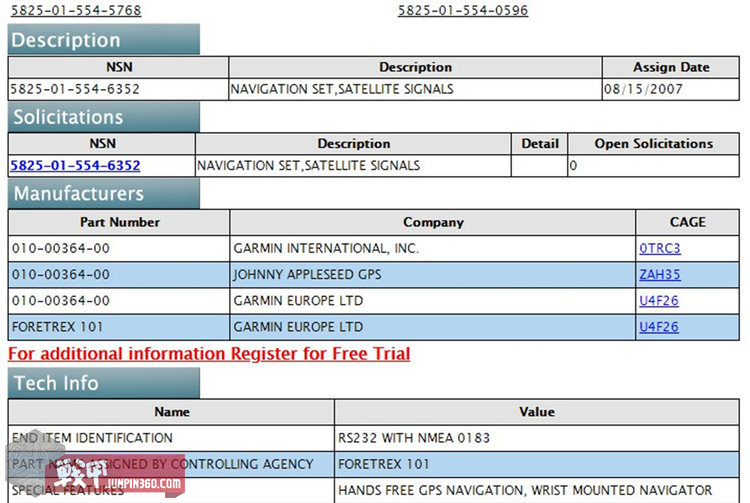Click Register for Free Trial link

tap(209, 354)
